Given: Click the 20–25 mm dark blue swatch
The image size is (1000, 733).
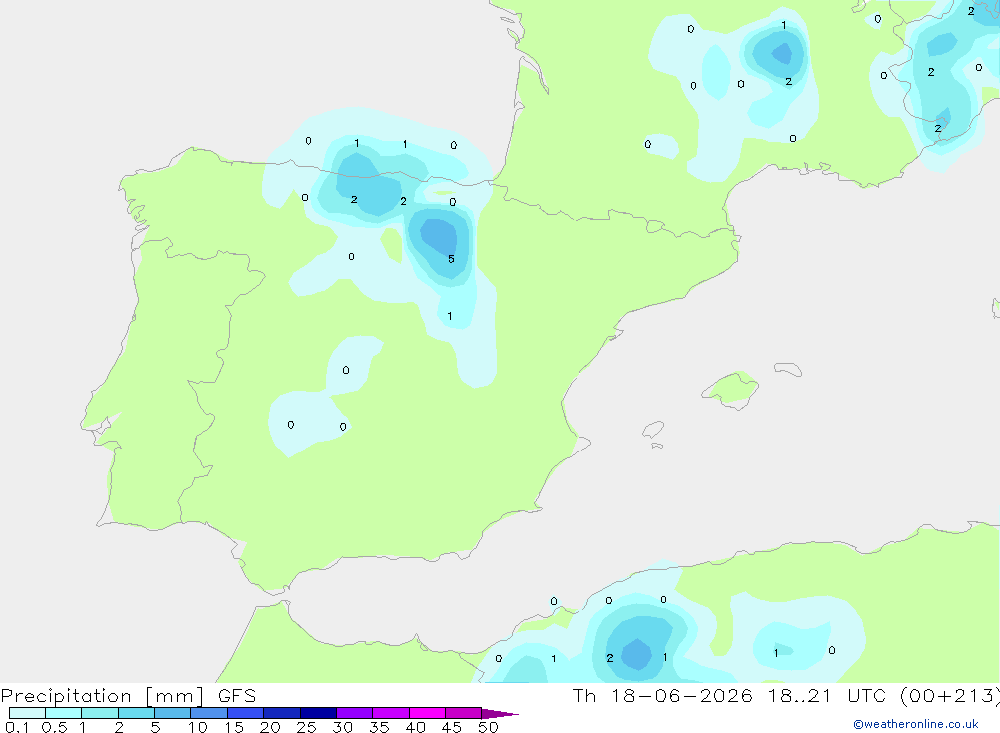Looking at the screenshot, I should tap(282, 713).
